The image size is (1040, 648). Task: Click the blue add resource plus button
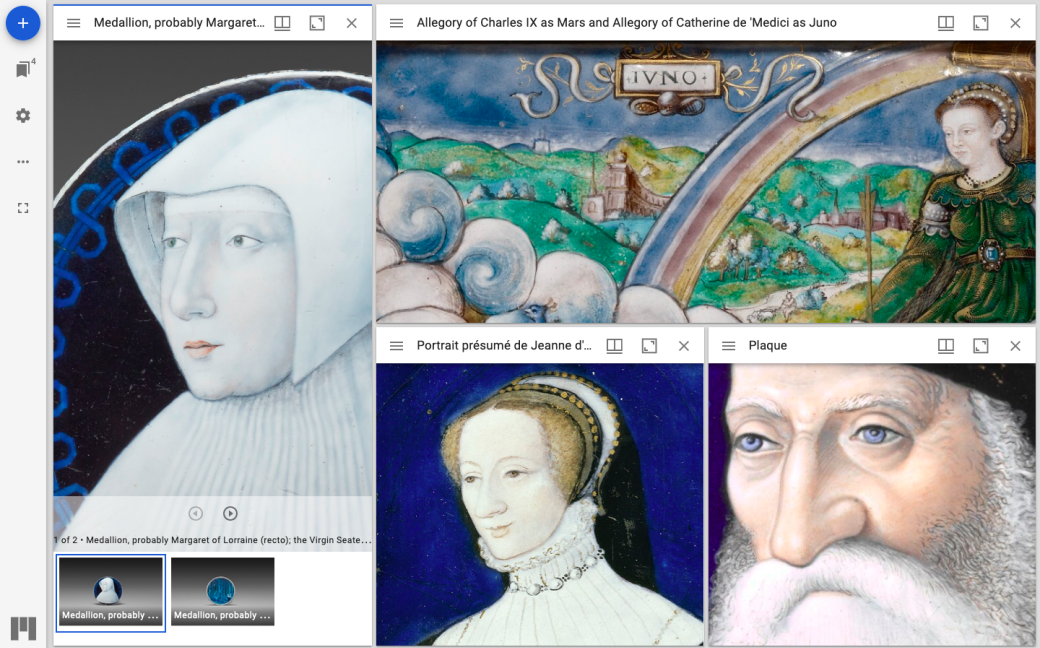[x=23, y=23]
